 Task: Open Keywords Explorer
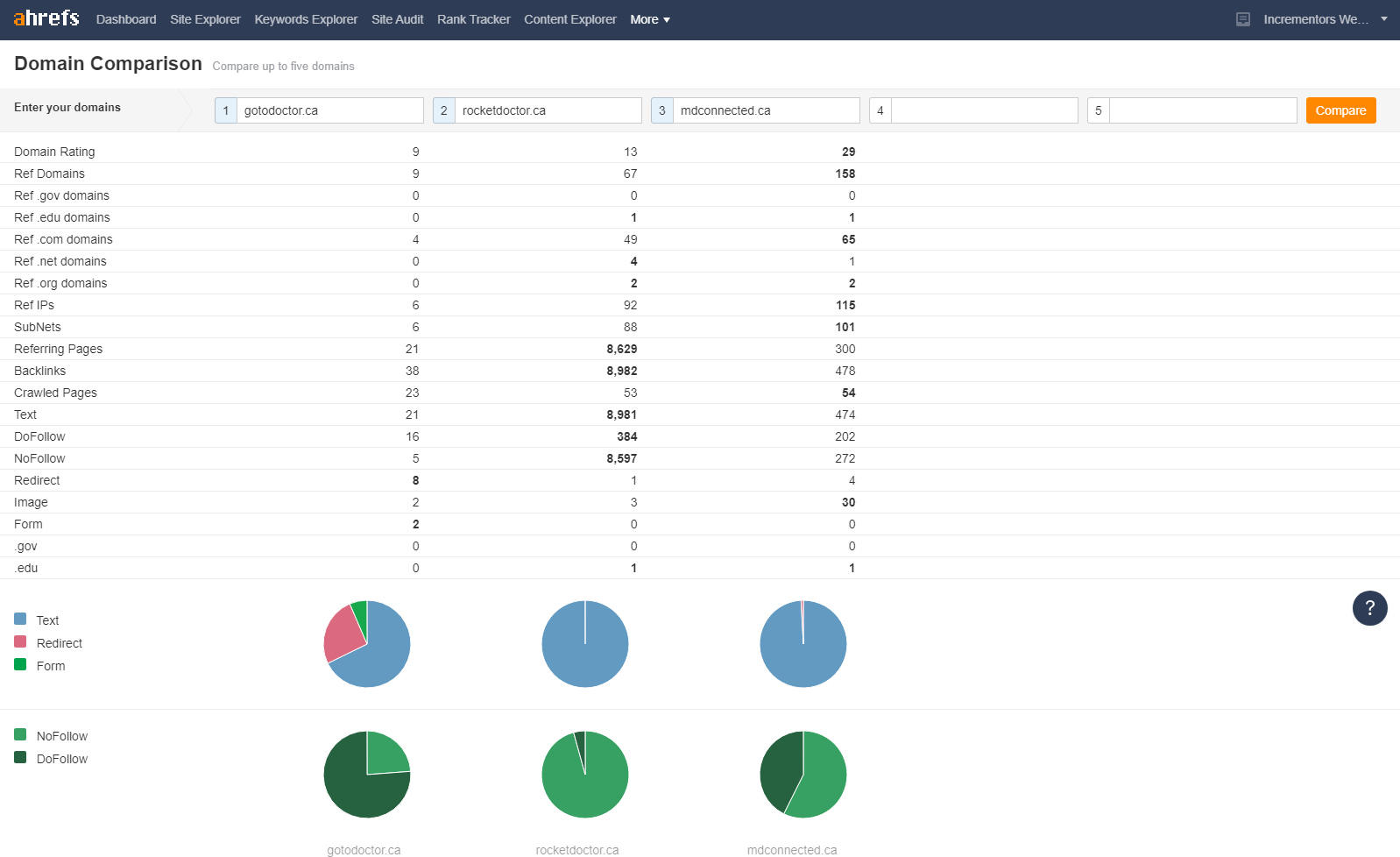point(306,19)
